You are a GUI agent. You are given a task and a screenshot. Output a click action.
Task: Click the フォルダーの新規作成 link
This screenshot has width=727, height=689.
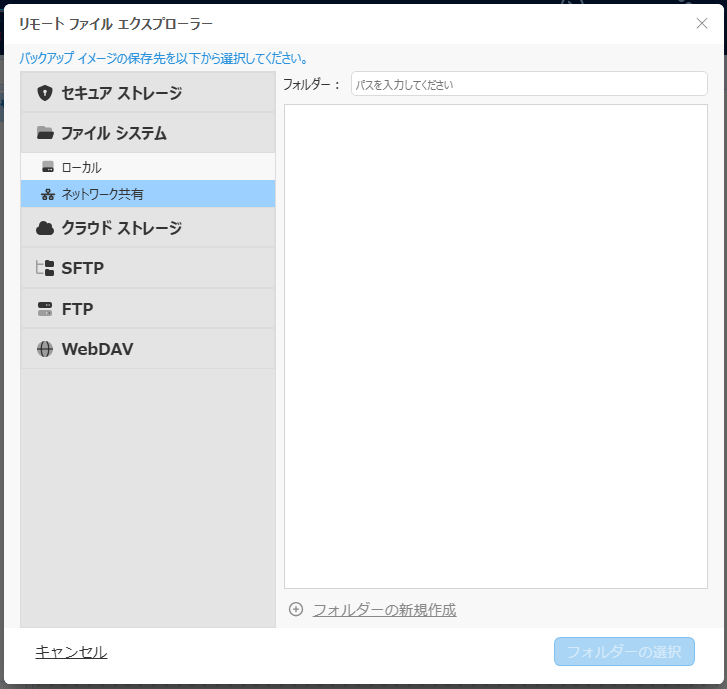(384, 610)
